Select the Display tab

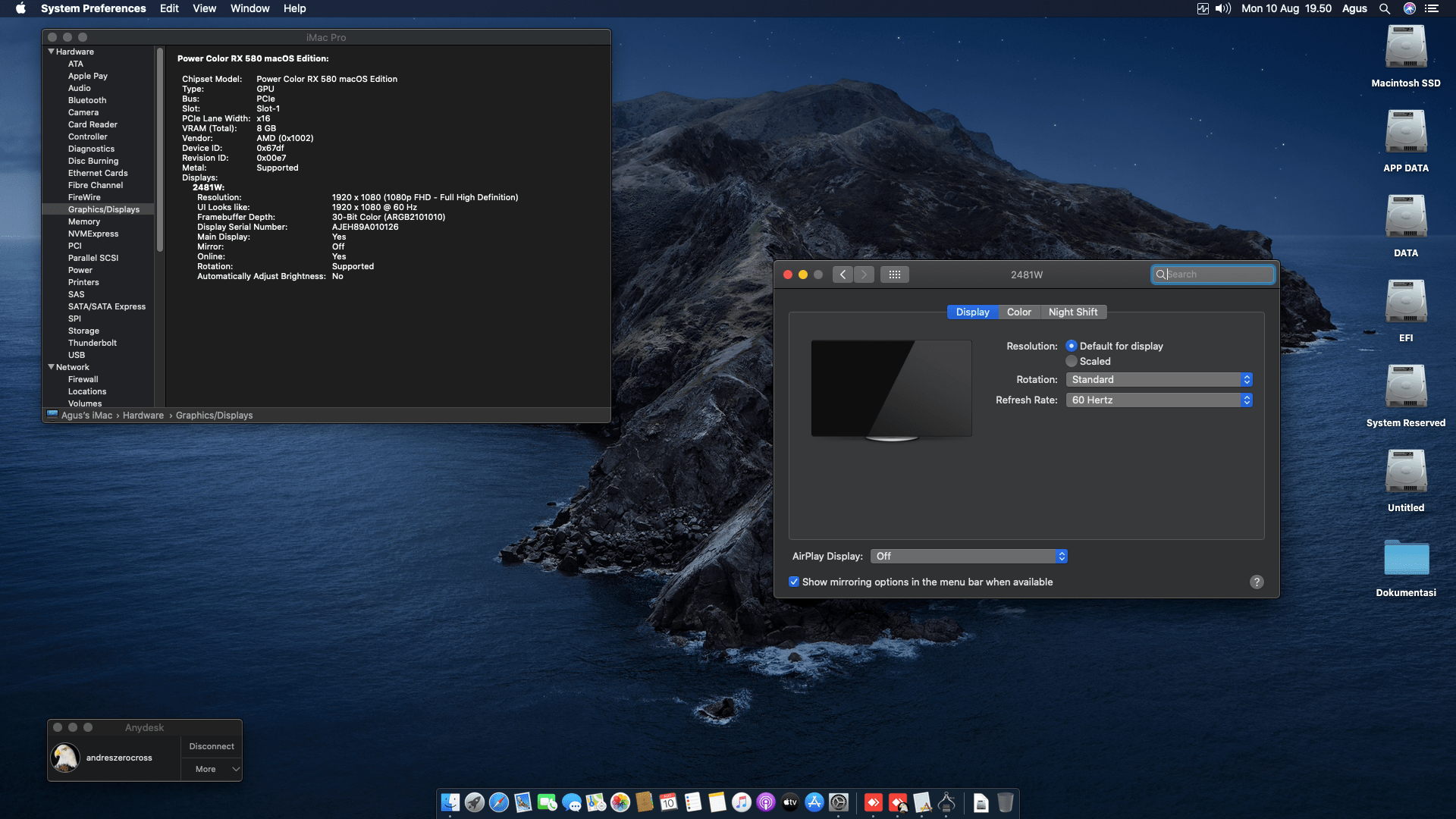coord(972,312)
